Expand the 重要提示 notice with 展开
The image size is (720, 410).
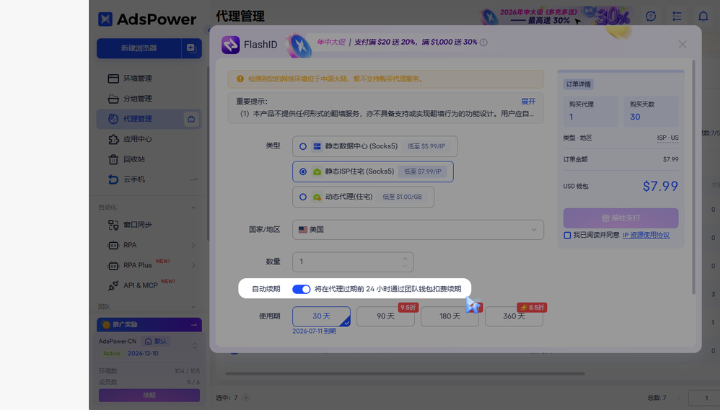(528, 101)
